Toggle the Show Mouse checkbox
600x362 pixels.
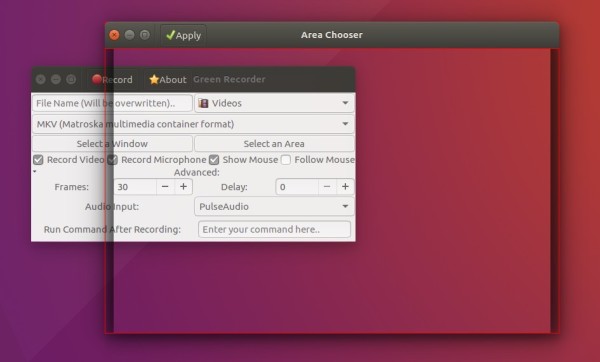[214, 160]
